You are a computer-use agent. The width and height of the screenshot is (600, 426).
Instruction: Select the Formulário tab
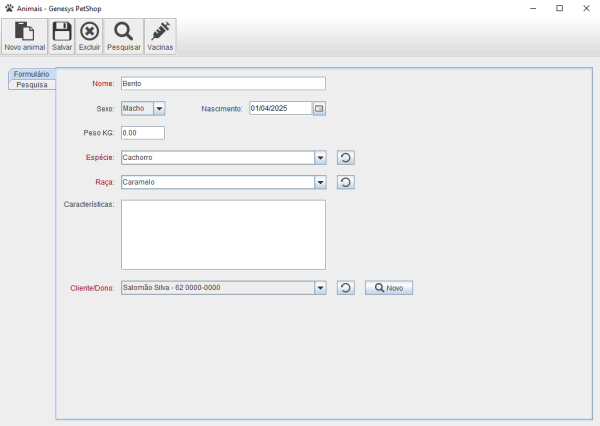point(32,74)
